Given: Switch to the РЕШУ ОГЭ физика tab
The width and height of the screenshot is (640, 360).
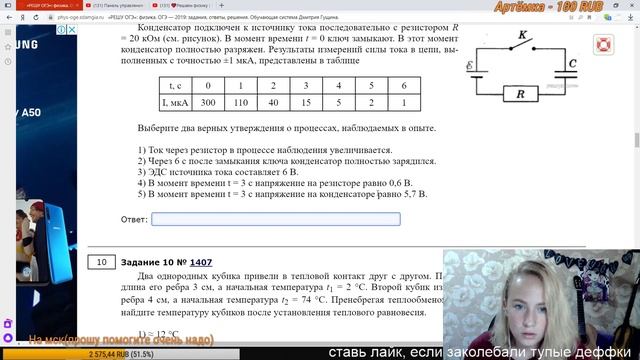Looking at the screenshot, I should (49, 5).
